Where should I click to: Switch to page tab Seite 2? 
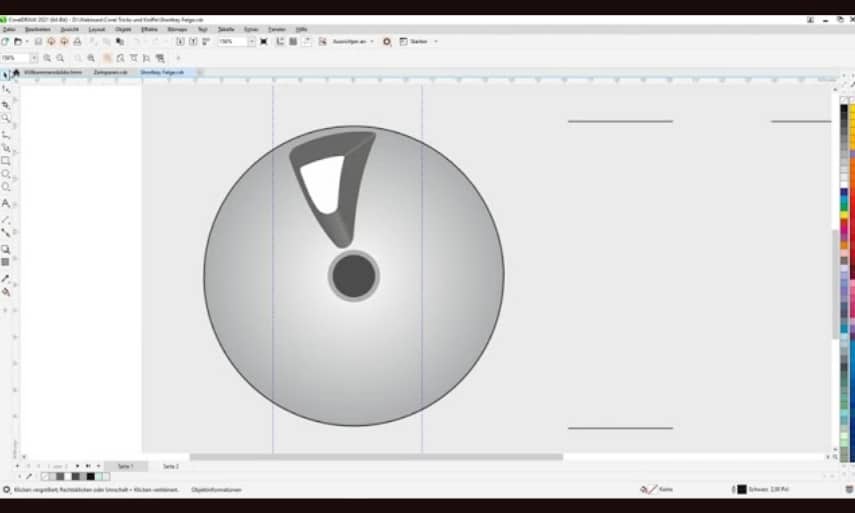[x=171, y=466]
